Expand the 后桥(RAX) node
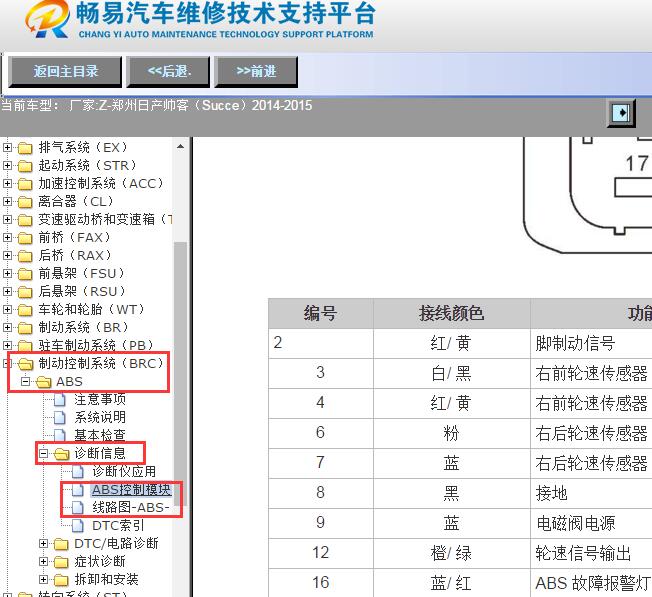This screenshot has height=597, width=652. click(7, 255)
